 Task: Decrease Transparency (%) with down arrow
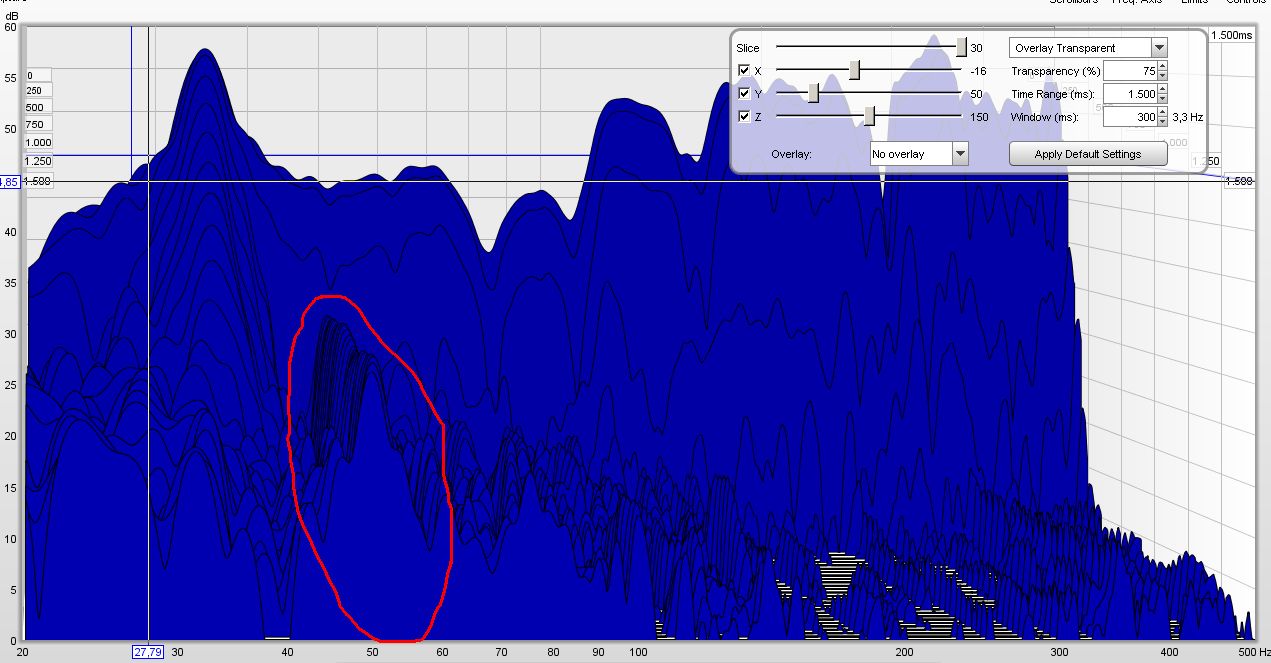(1162, 76)
